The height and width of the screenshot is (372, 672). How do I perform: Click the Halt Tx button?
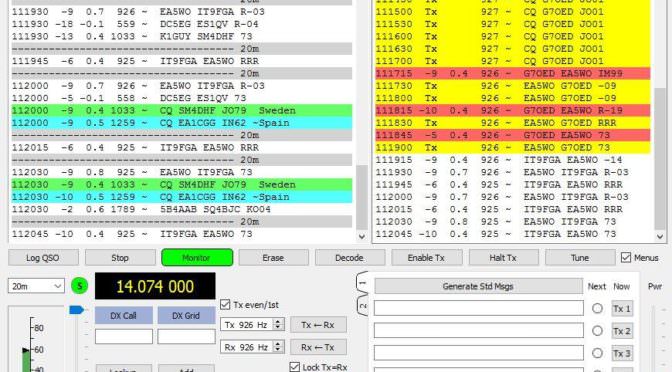(x=503, y=258)
